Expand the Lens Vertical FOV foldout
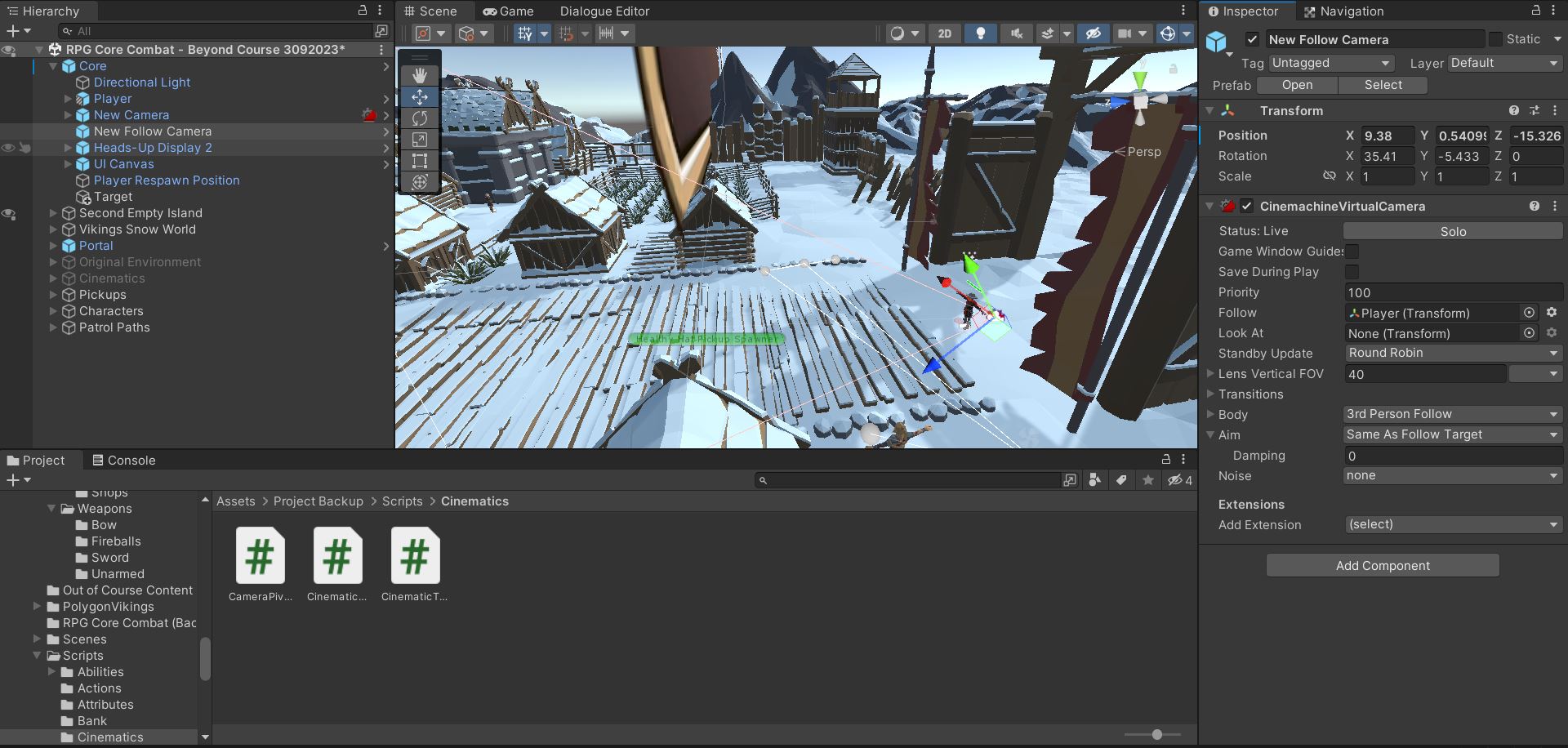This screenshot has width=1568, height=748. tap(1211, 373)
